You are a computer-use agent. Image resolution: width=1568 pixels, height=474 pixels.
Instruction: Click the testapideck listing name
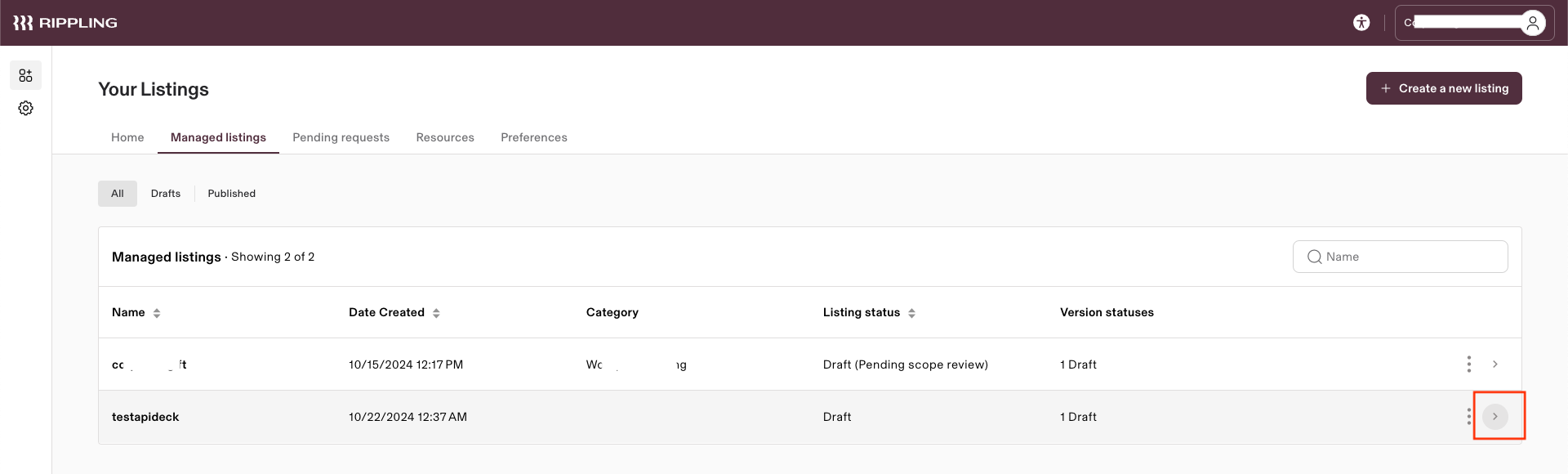point(145,417)
